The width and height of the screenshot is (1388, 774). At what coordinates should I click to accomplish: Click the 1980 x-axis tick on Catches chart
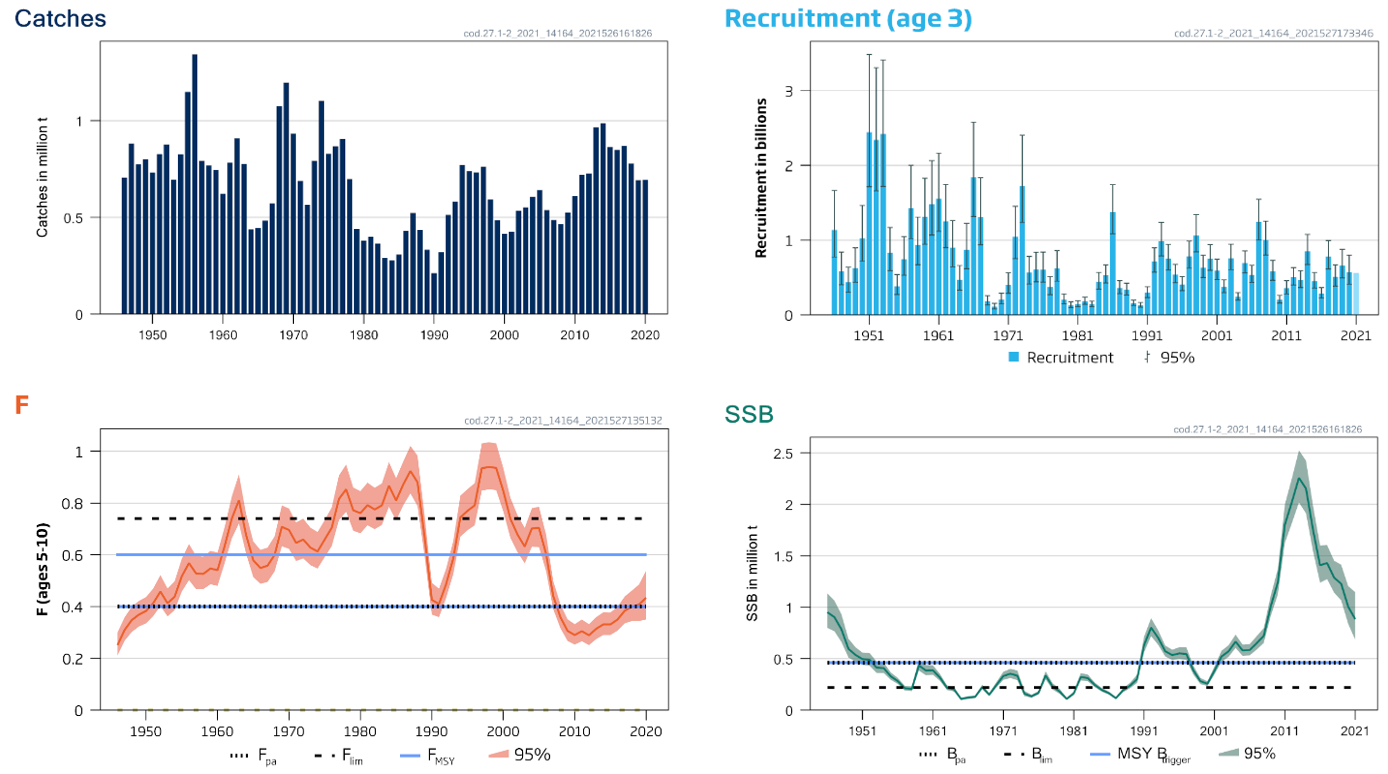(x=364, y=333)
